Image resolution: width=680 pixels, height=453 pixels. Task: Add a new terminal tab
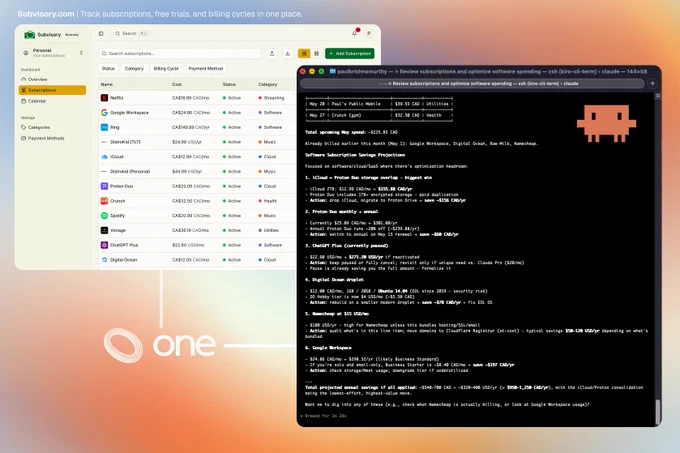pos(652,84)
